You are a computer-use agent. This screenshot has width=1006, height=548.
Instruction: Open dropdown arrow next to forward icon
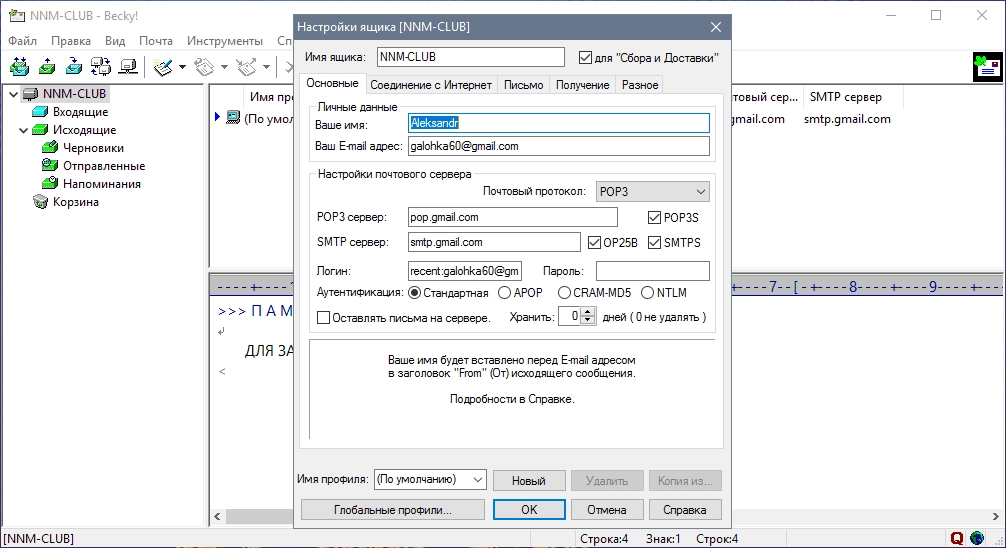pos(266,67)
